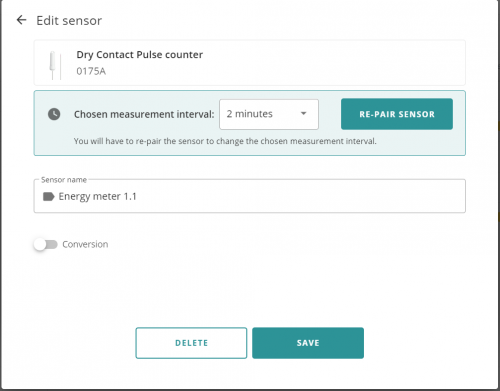Click the sensor ID 0175A

pyautogui.click(x=91, y=71)
